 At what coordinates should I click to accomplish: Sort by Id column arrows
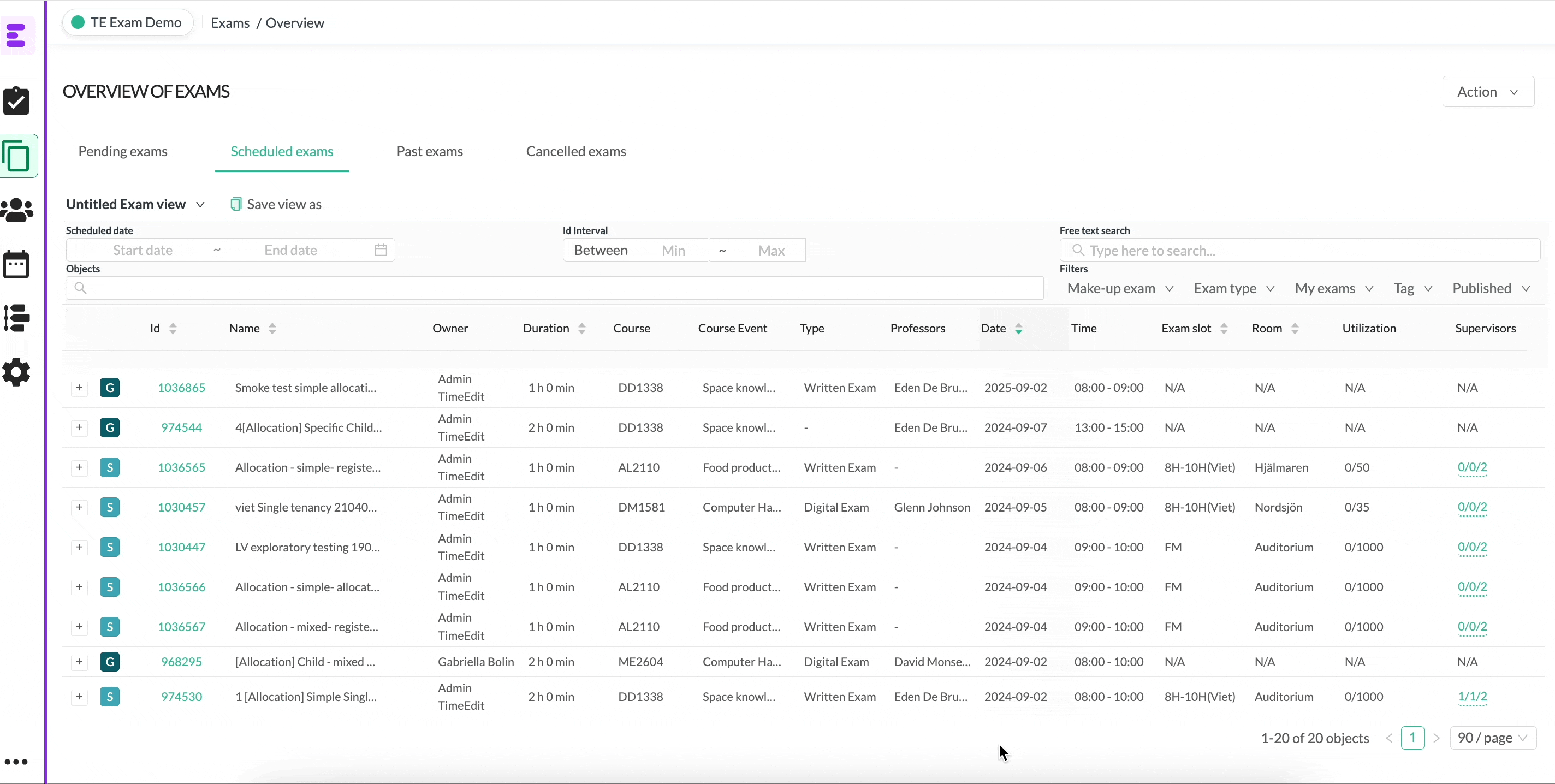173,328
